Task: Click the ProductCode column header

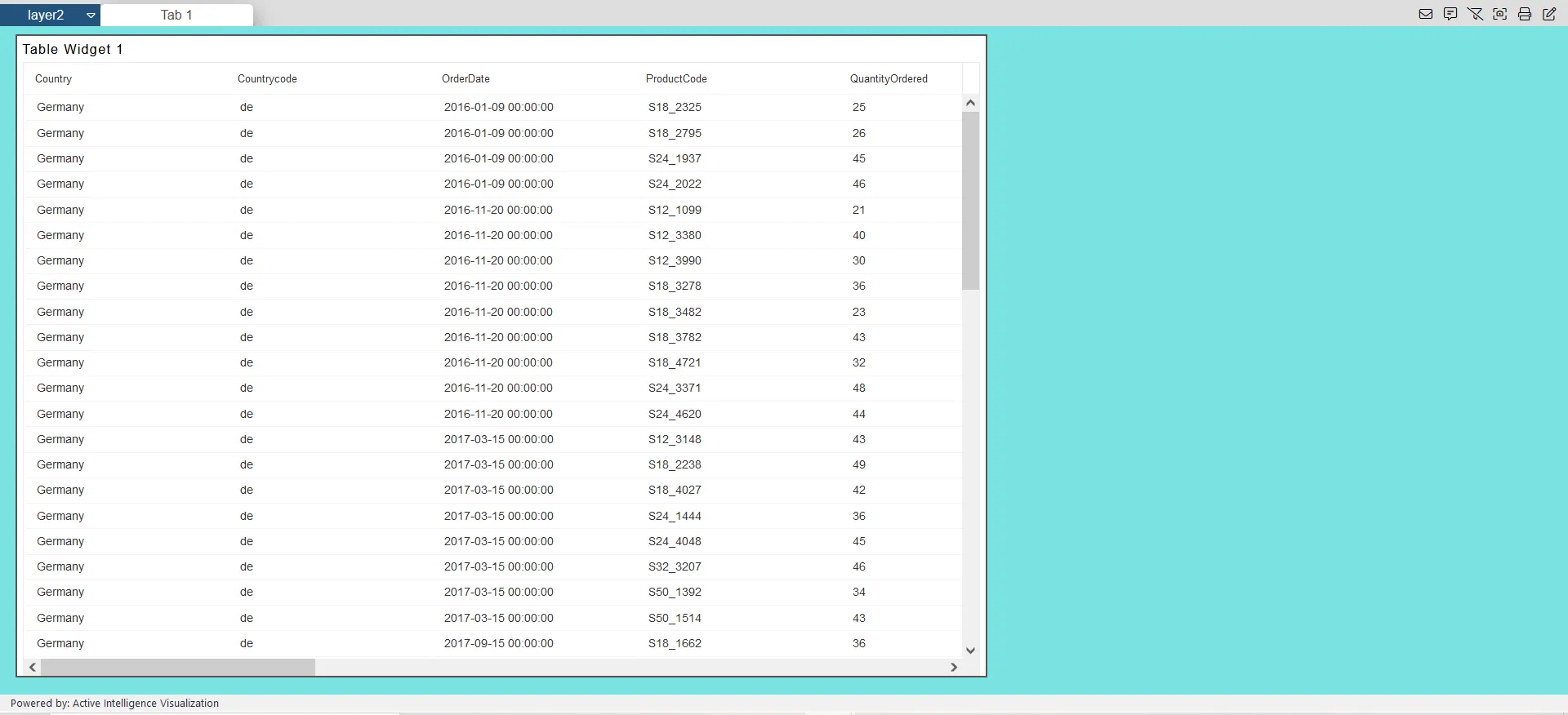Action: tap(676, 79)
